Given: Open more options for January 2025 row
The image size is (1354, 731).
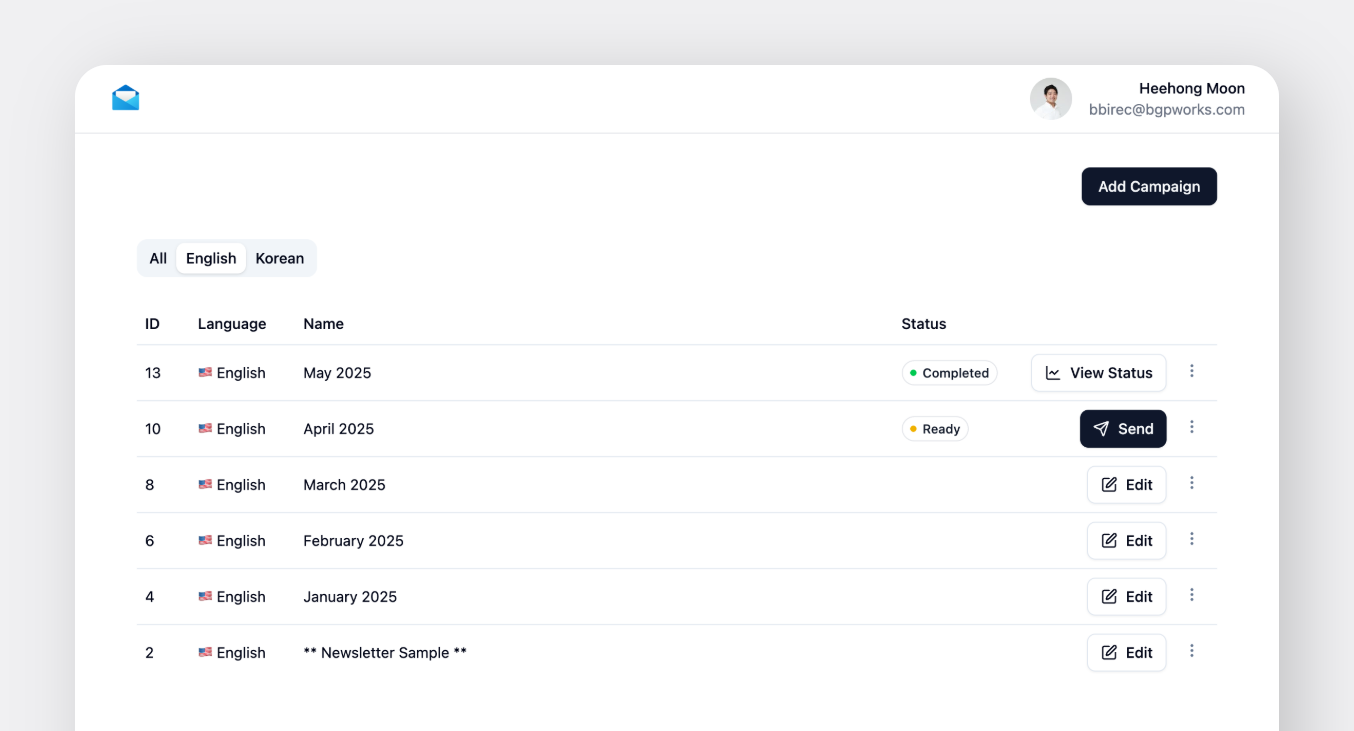Looking at the screenshot, I should [x=1192, y=595].
